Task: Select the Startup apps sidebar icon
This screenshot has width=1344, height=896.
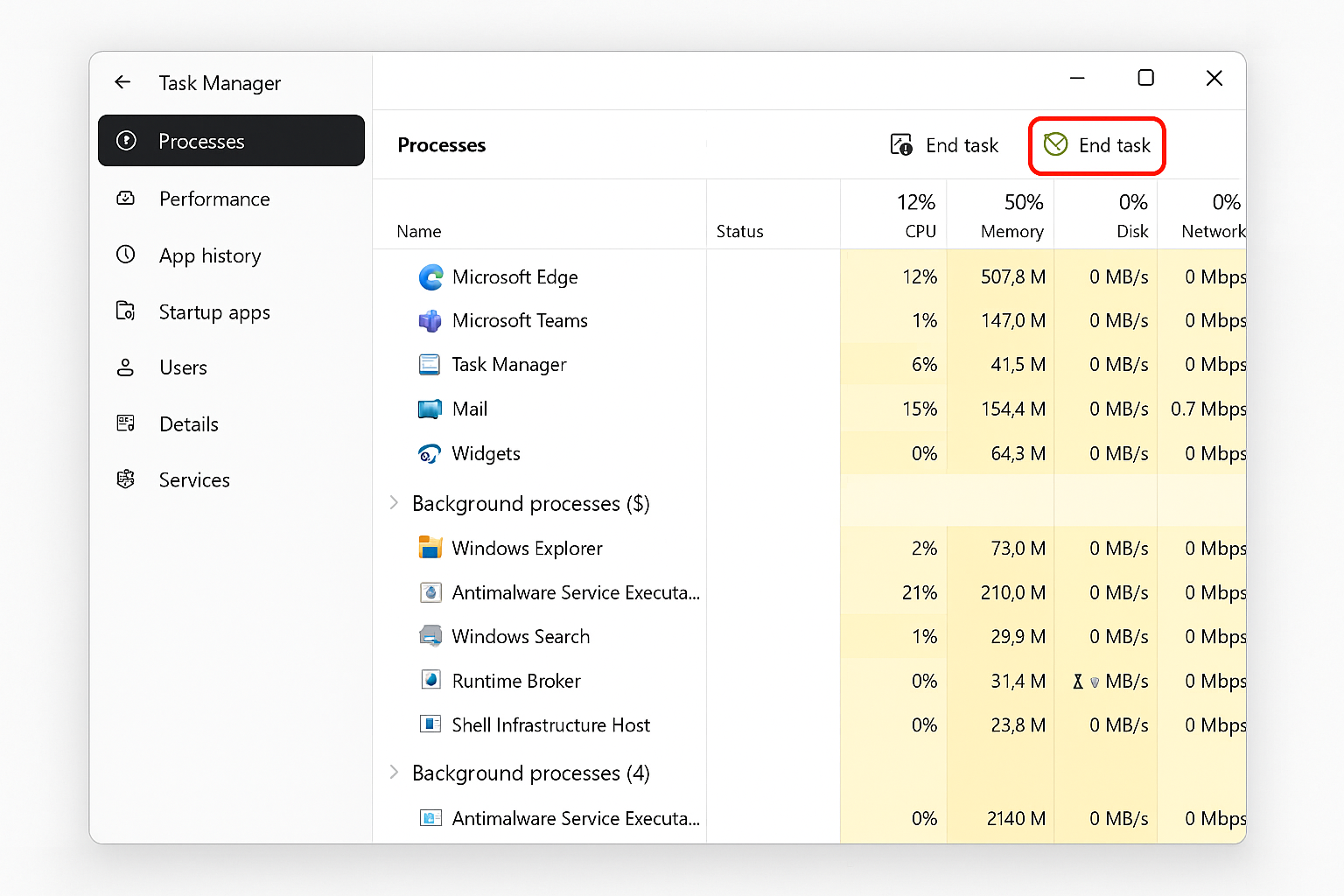Action: click(126, 311)
